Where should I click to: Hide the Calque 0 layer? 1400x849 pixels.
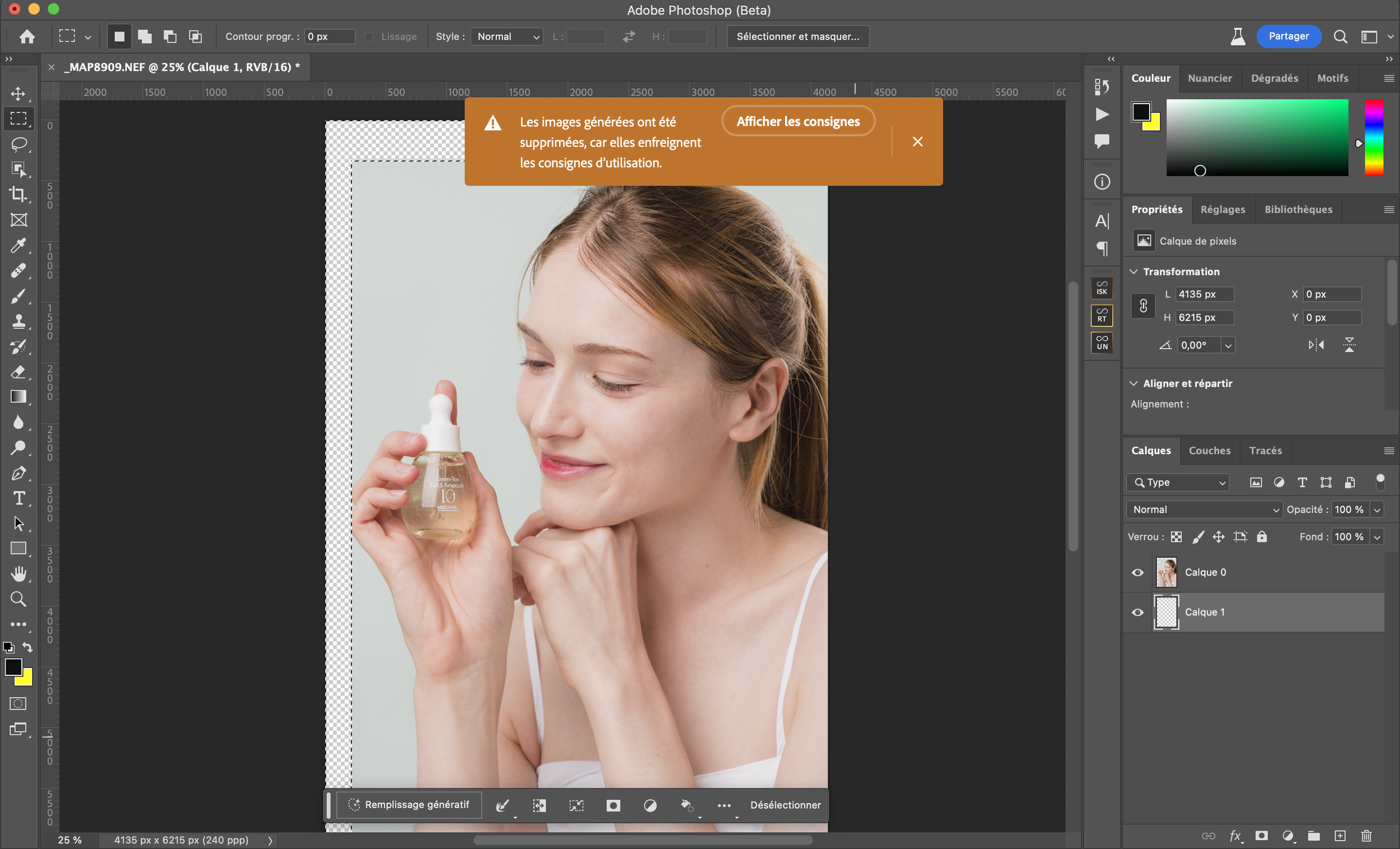[1137, 572]
